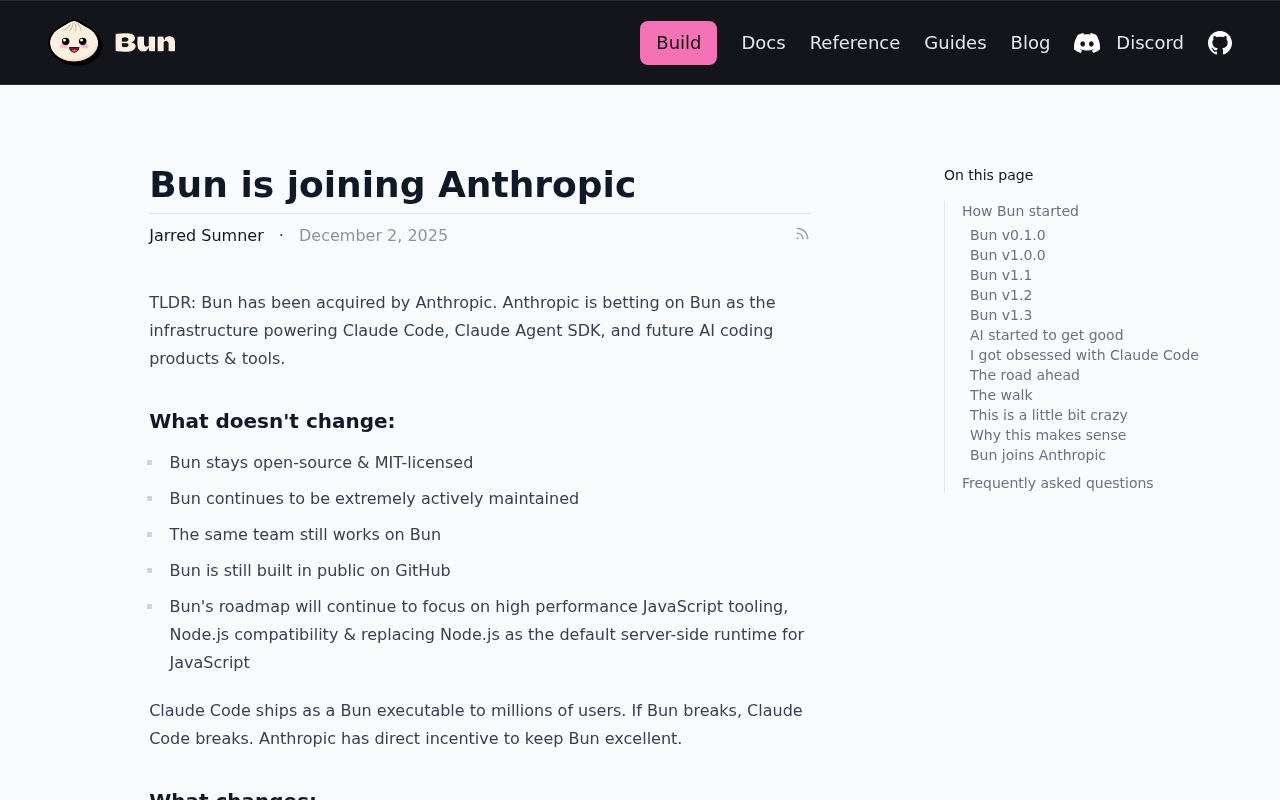The image size is (1280, 800).
Task: Jump to 'Why this makes sense' section
Action: click(x=1048, y=435)
